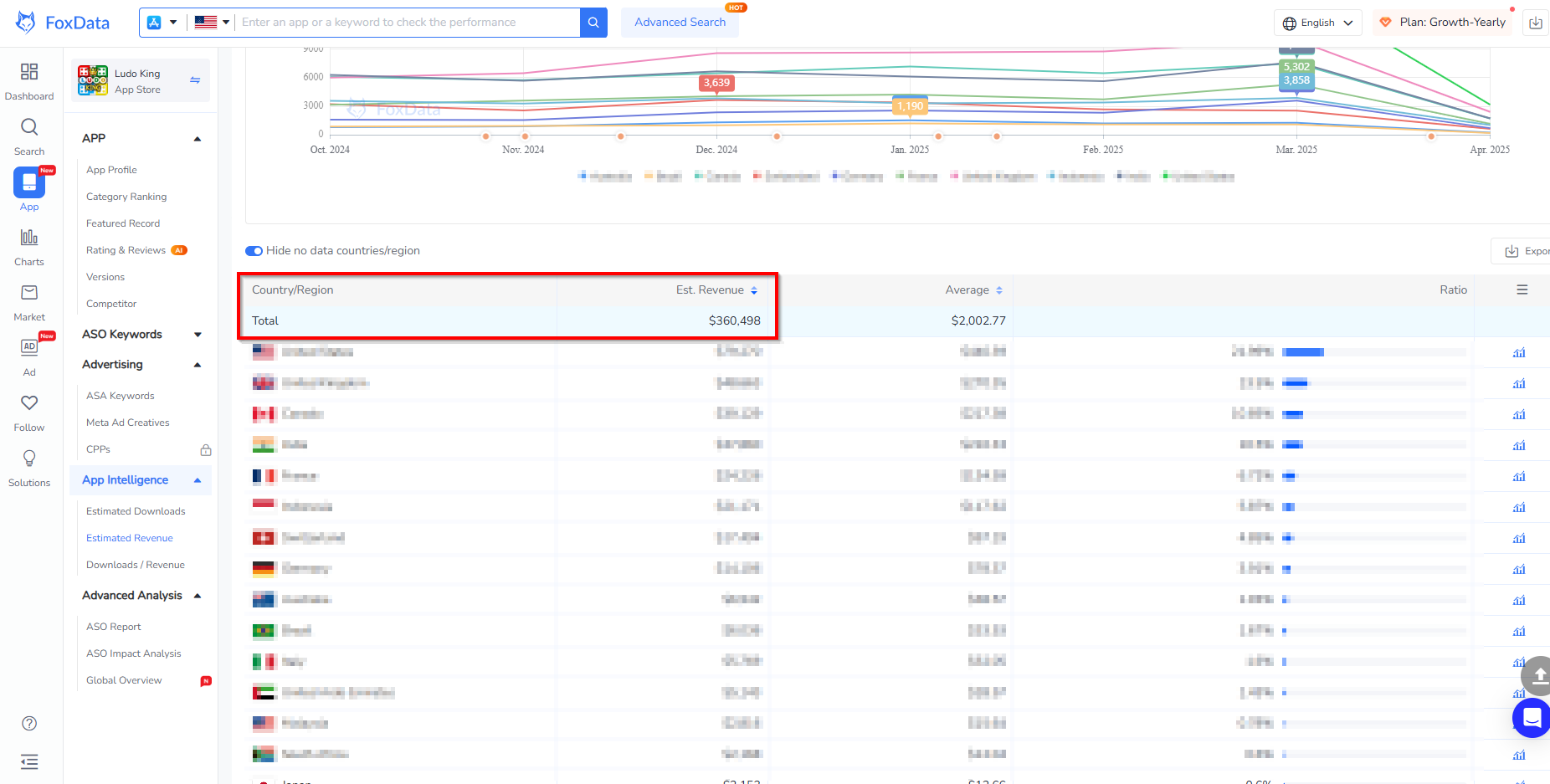Open the table column settings menu icon

coord(1522,290)
